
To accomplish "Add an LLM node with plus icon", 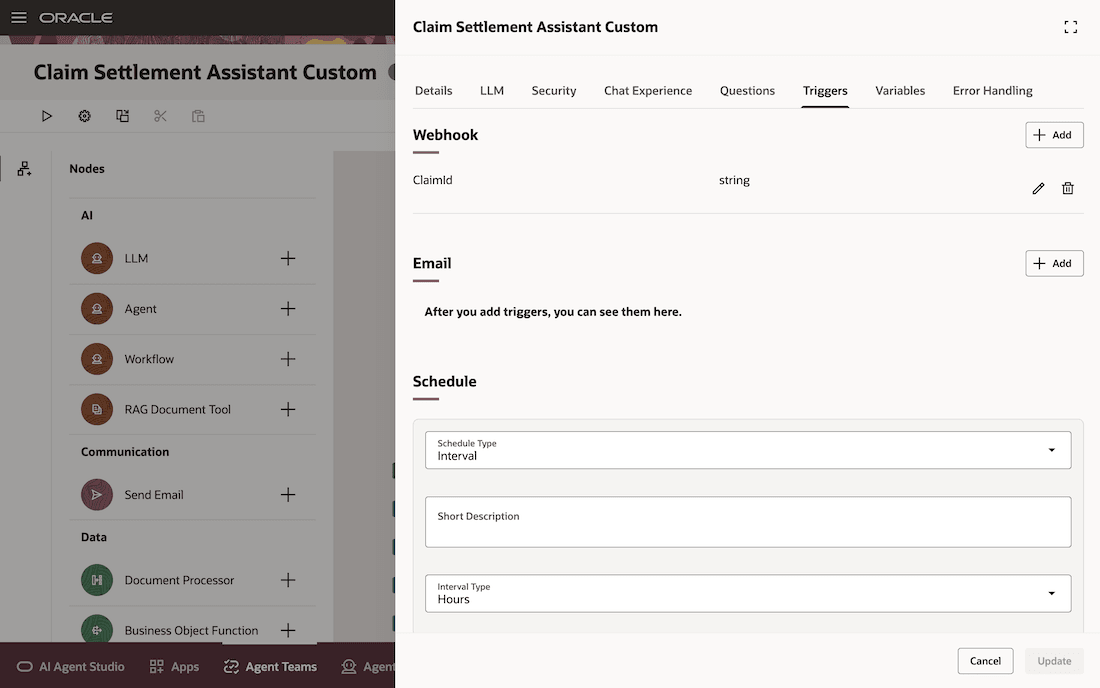I will click(x=288, y=258).
